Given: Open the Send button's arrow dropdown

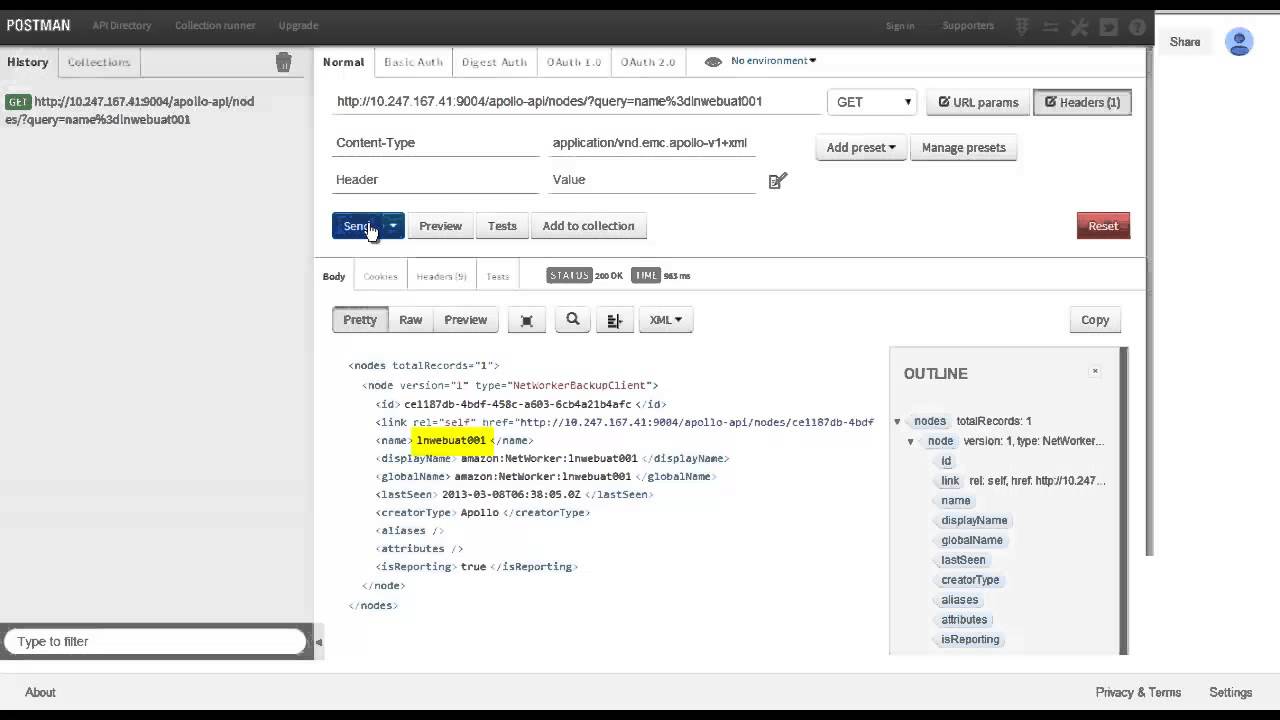Looking at the screenshot, I should (x=393, y=226).
